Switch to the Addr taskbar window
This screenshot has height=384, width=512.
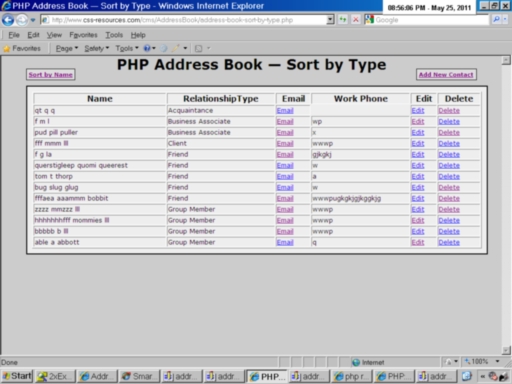97,376
